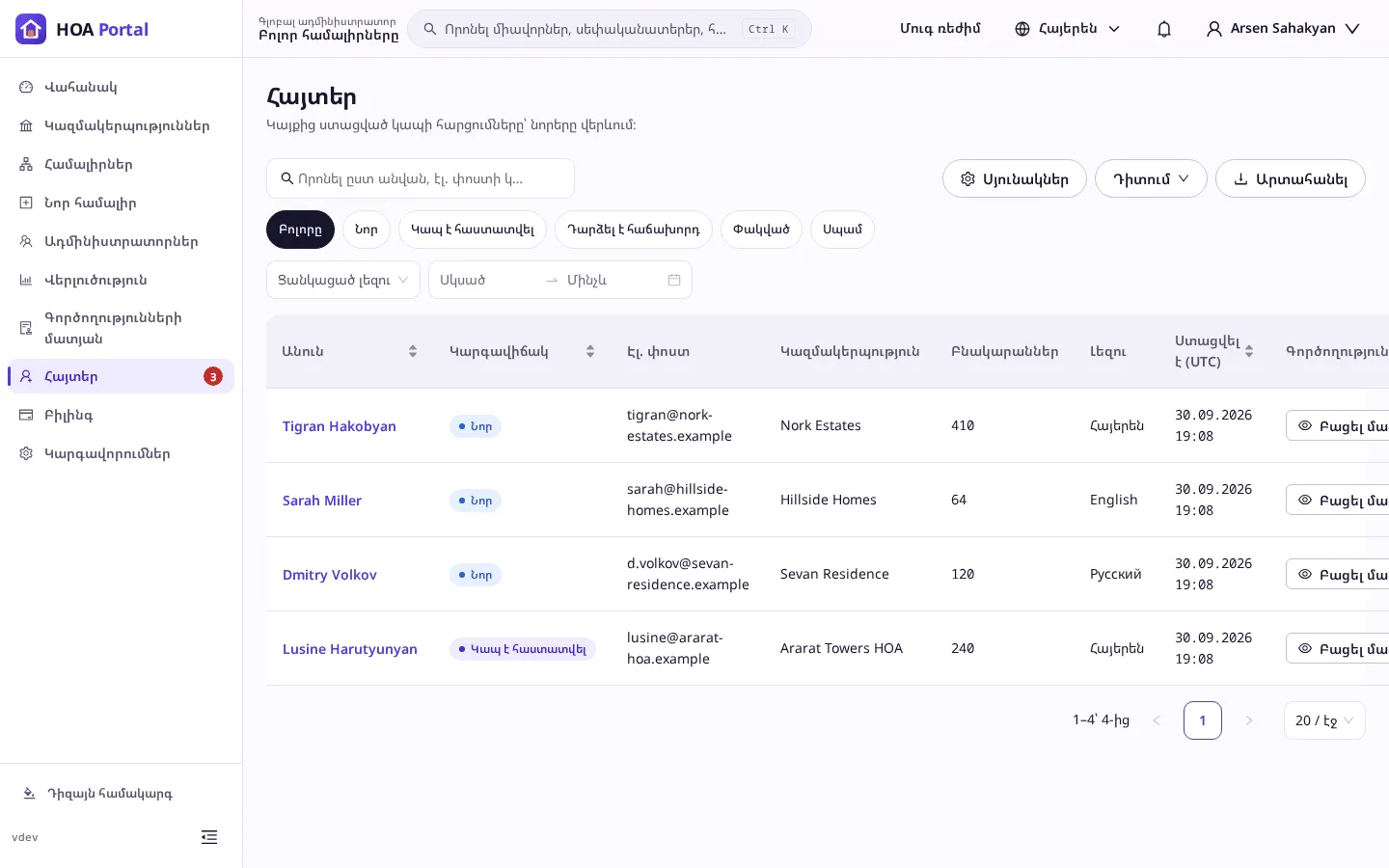This screenshot has width=1389, height=868.
Task: Expand Ցանկացած լեզու language filter
Action: tap(343, 280)
